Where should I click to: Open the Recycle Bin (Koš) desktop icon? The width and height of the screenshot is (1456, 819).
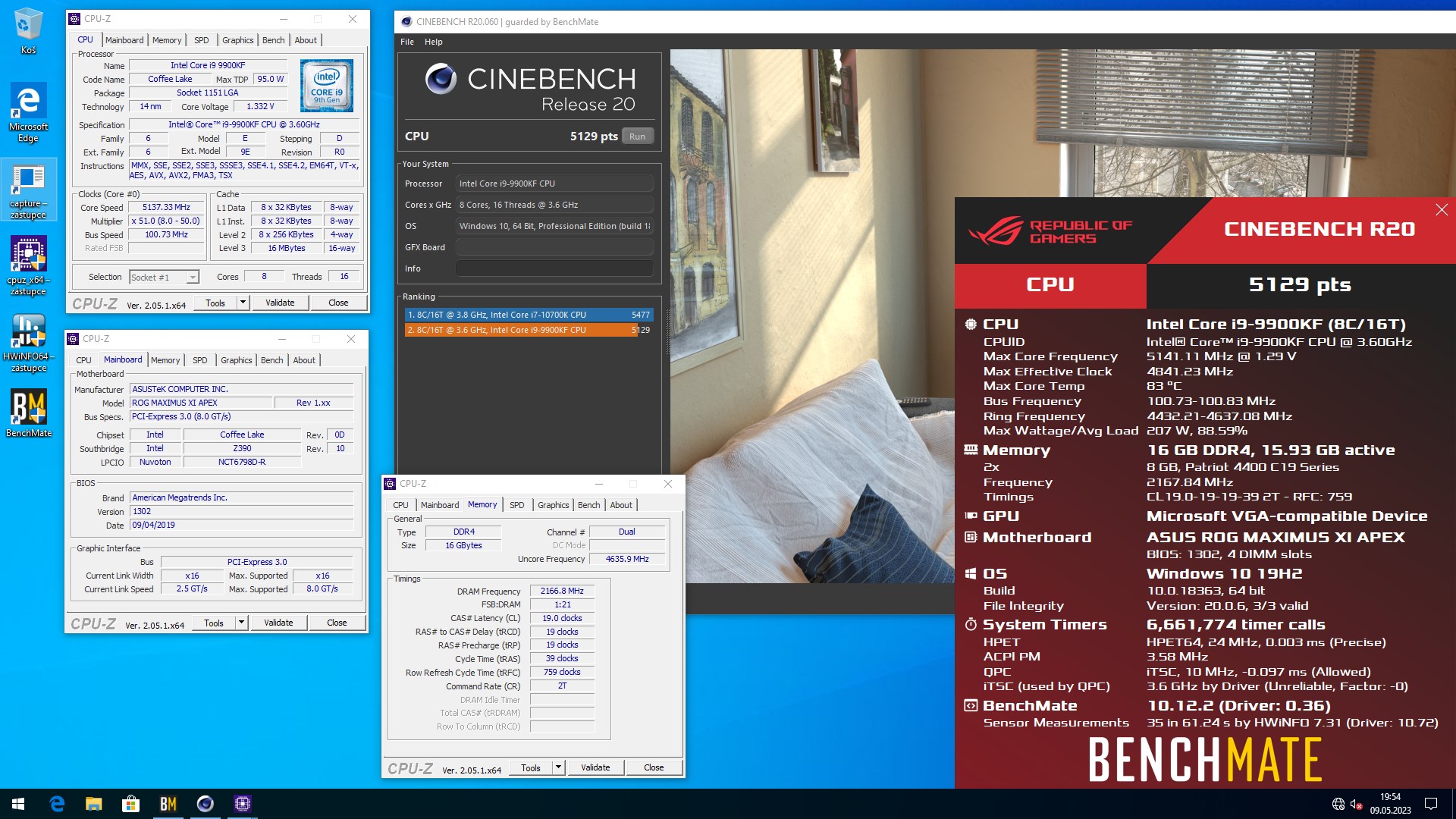point(28,30)
